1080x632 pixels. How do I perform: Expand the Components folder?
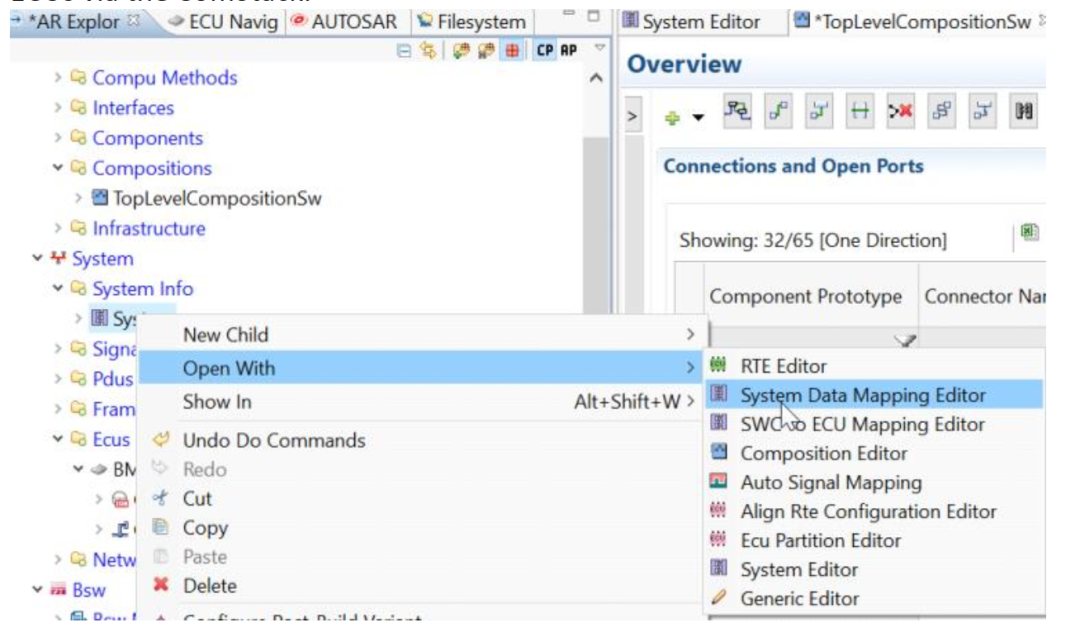click(x=58, y=138)
